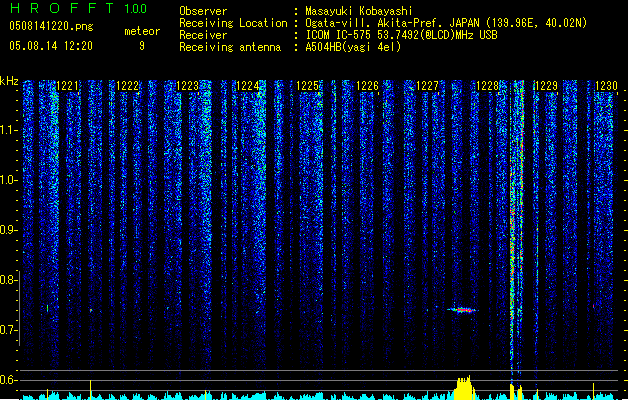629x400 pixels.
Task: Click the A504HB(yagi 4el) antenna text
Action: (353, 47)
